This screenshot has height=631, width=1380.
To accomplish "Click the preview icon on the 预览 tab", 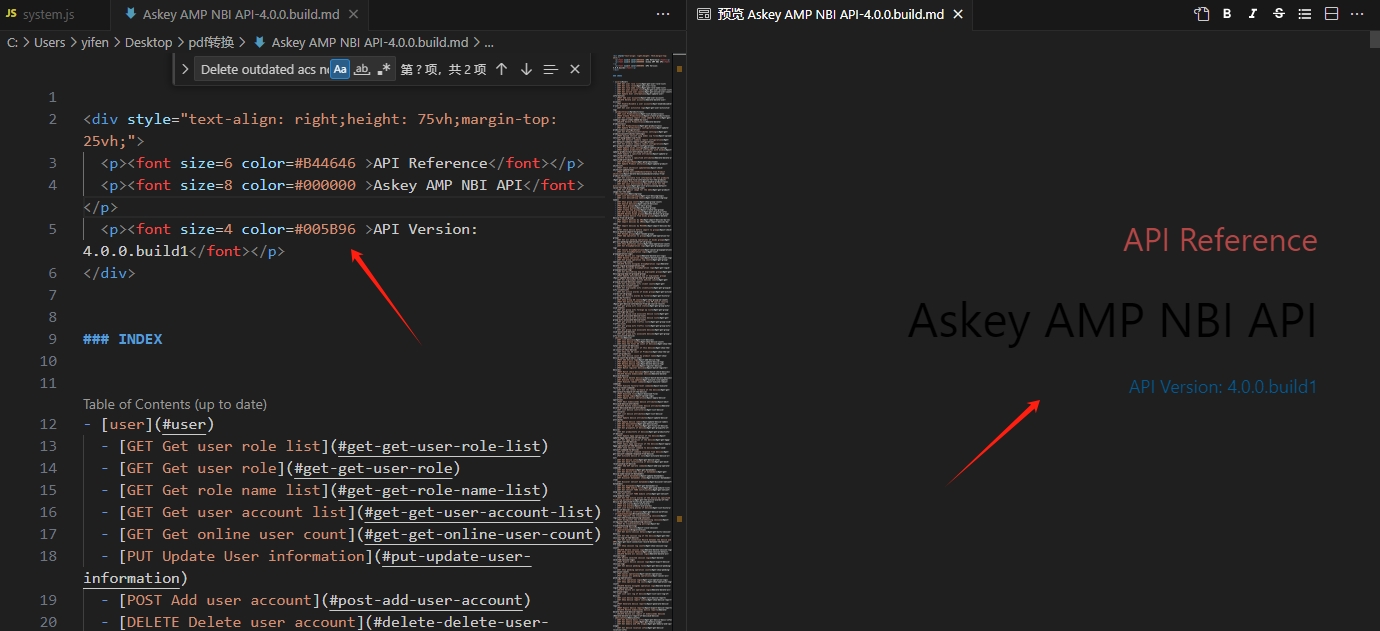I will (x=703, y=14).
